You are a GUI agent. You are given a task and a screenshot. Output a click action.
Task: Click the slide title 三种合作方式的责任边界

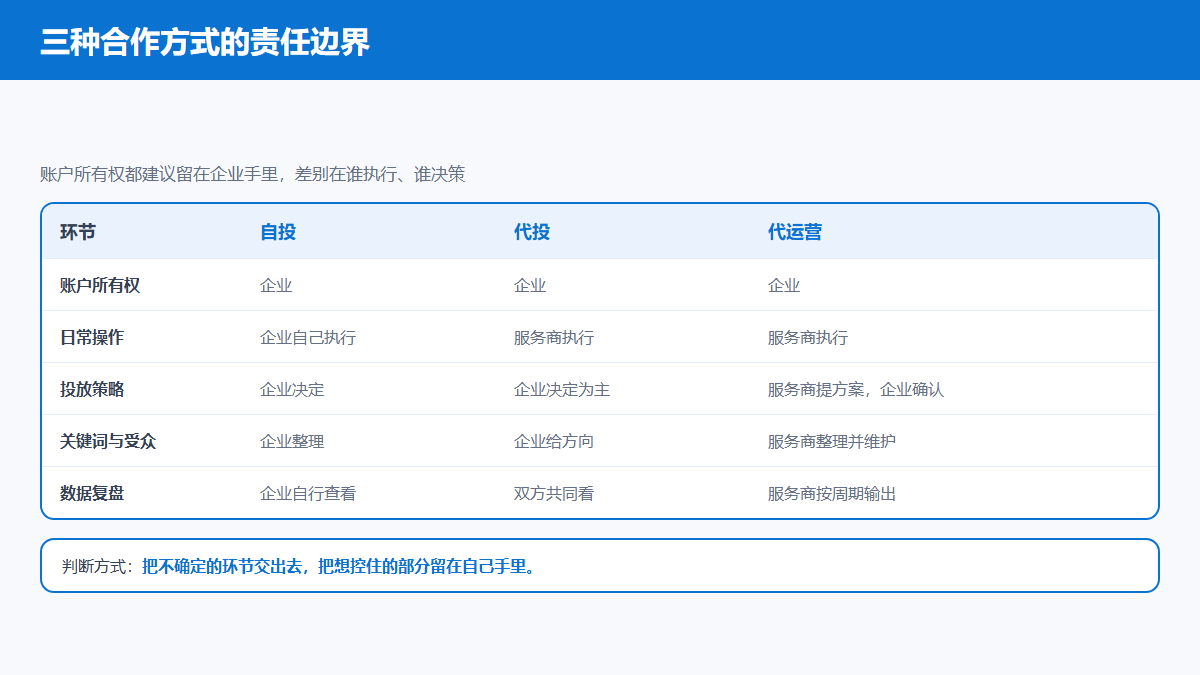pyautogui.click(x=205, y=42)
